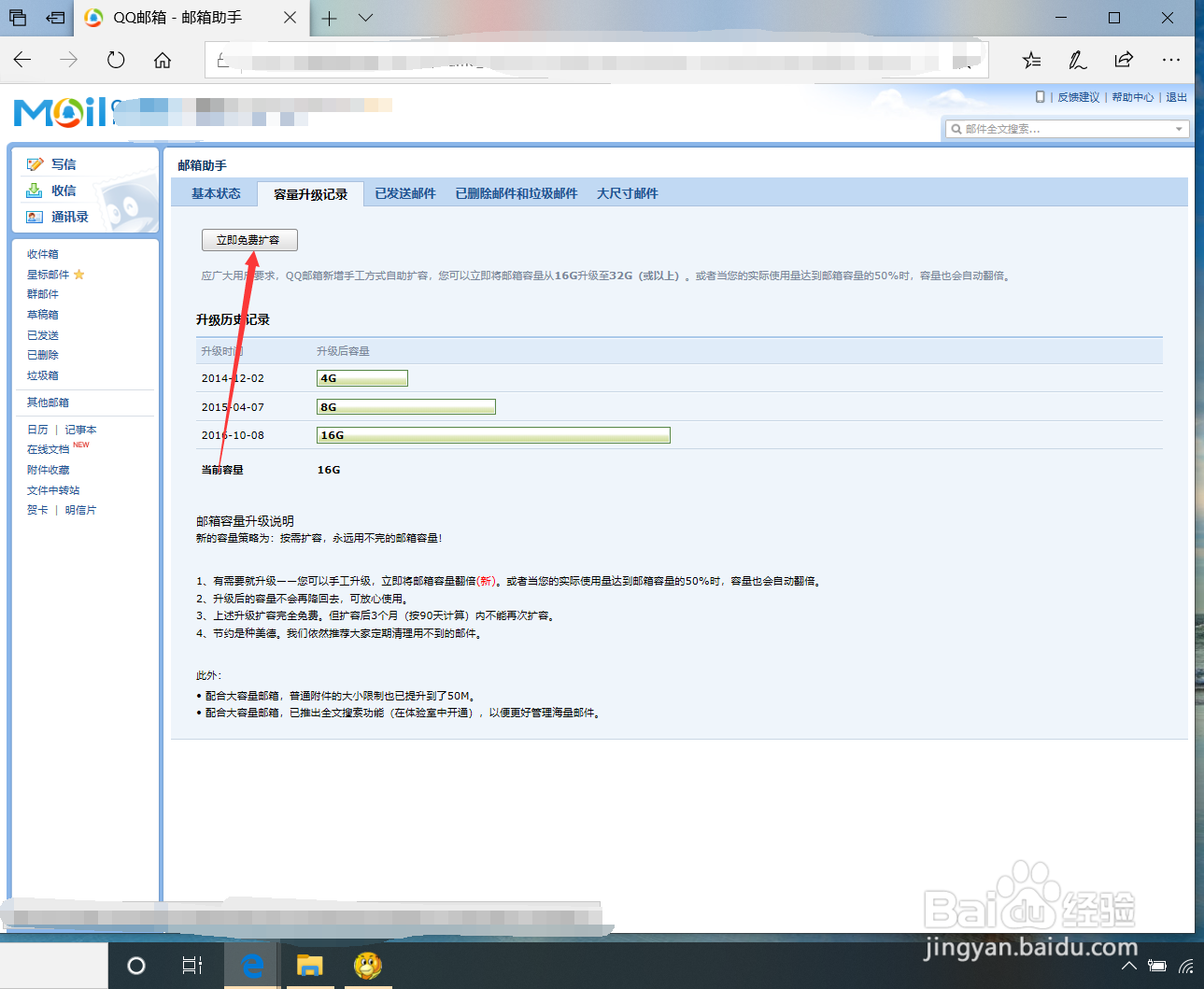Switch to the 大尺寸邮件 tab

pyautogui.click(x=628, y=193)
